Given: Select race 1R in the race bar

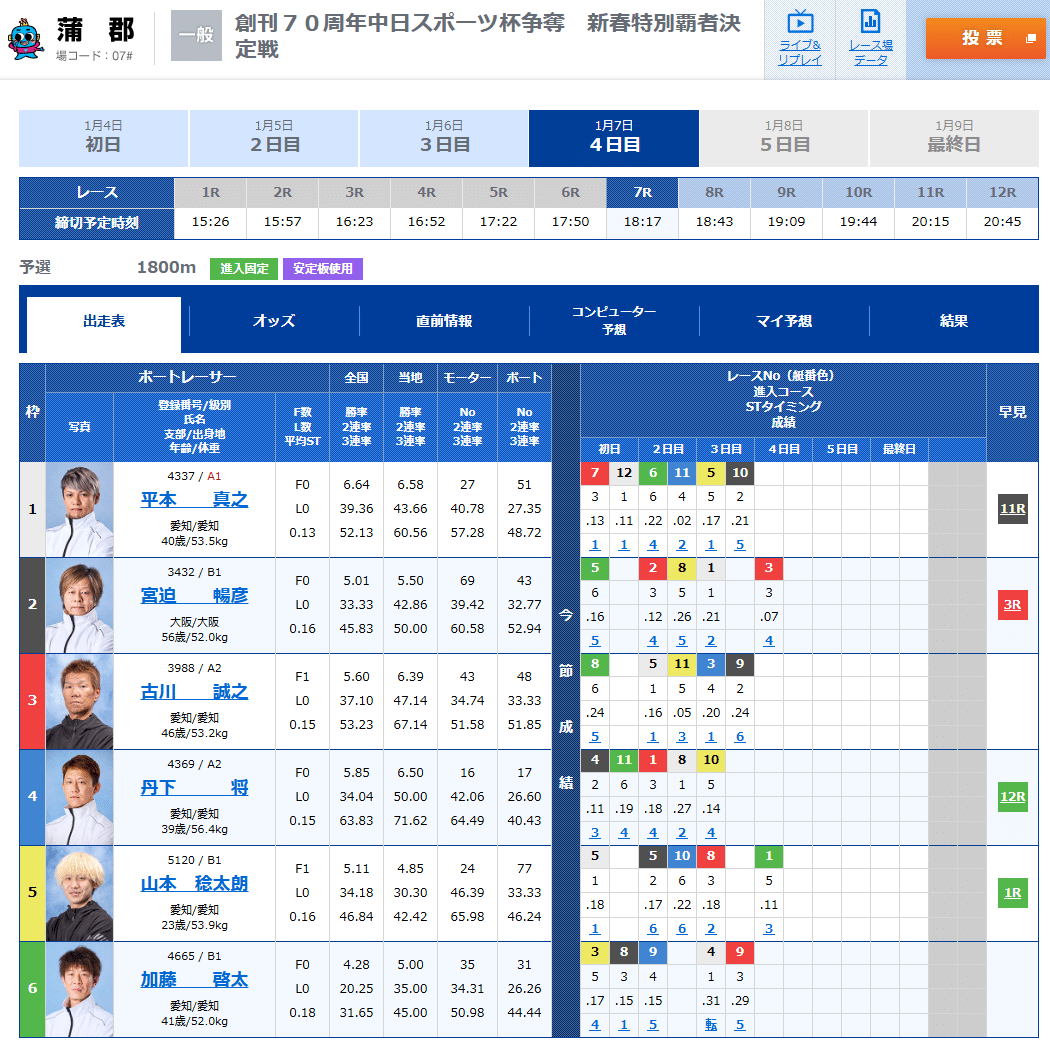Looking at the screenshot, I should (211, 192).
